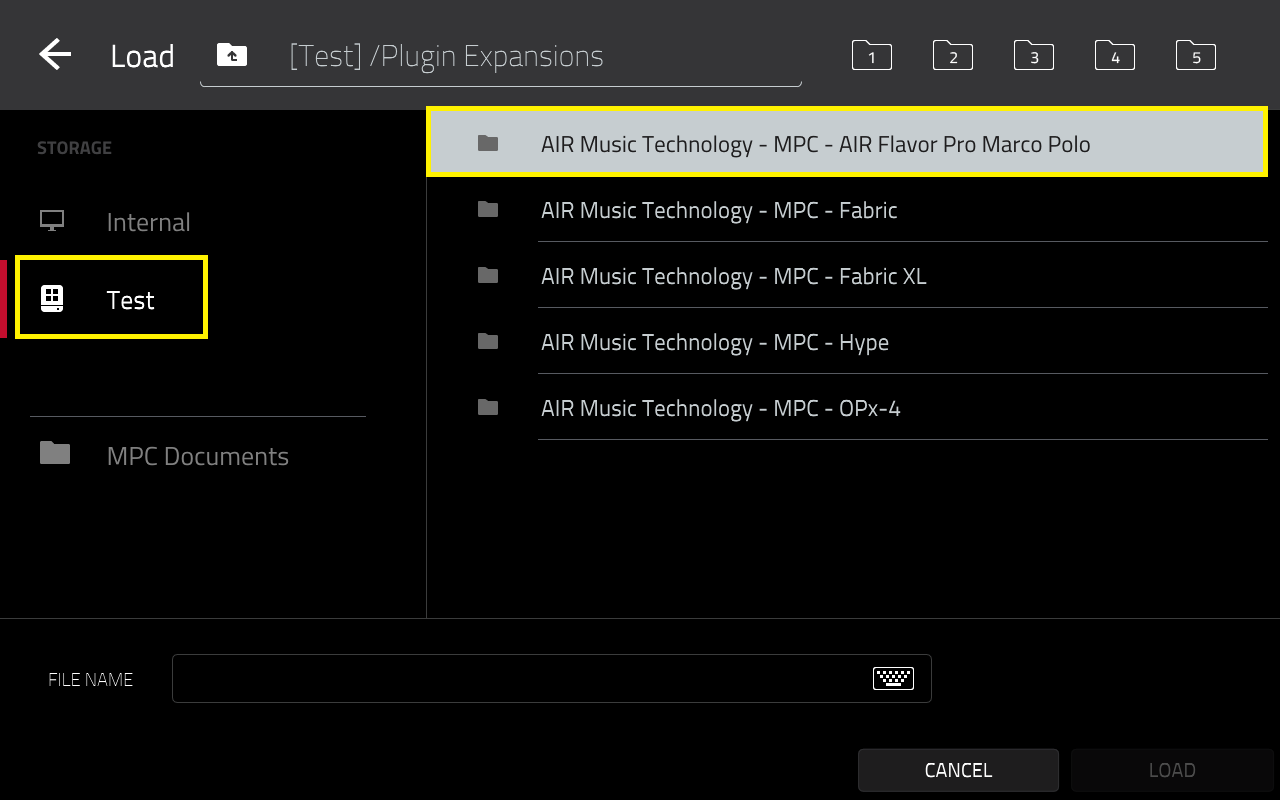Select AIR Flavor Pro Marco Polo folder name
The image size is (1280, 800).
(815, 144)
